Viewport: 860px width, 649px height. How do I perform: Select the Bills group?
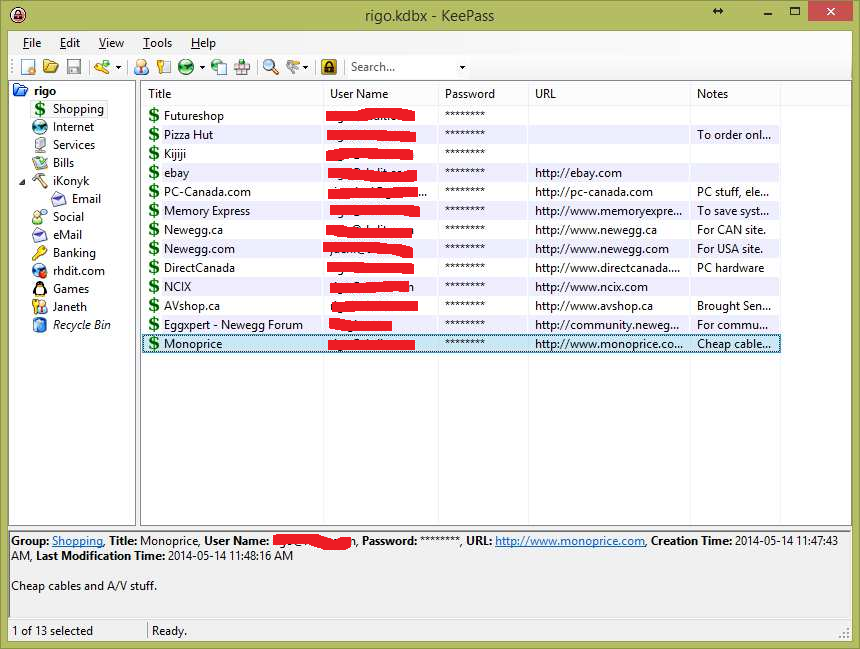[x=64, y=163]
